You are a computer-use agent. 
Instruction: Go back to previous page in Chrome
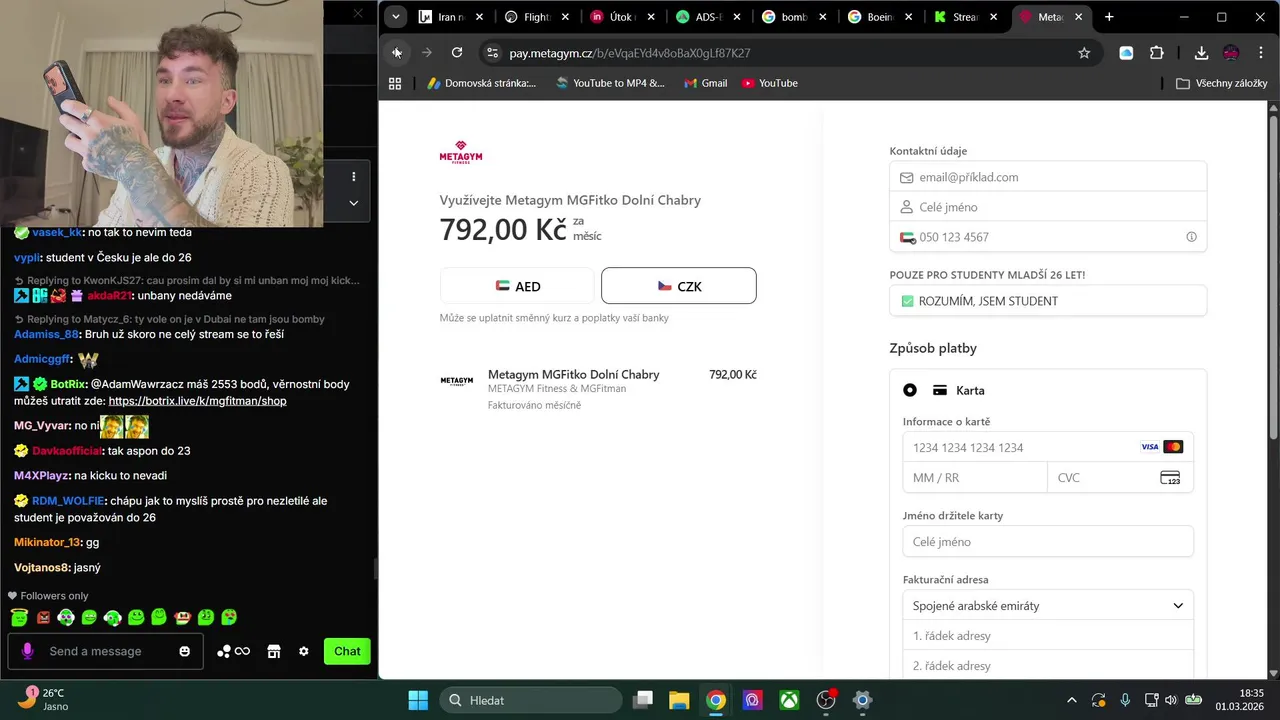pyautogui.click(x=397, y=53)
